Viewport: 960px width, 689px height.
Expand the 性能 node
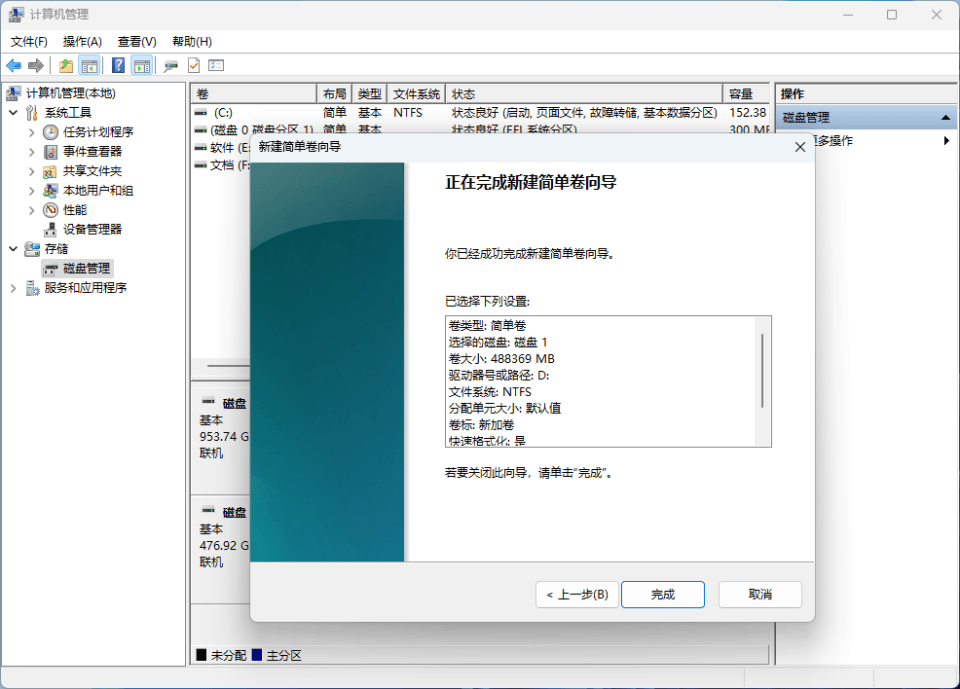point(32,210)
